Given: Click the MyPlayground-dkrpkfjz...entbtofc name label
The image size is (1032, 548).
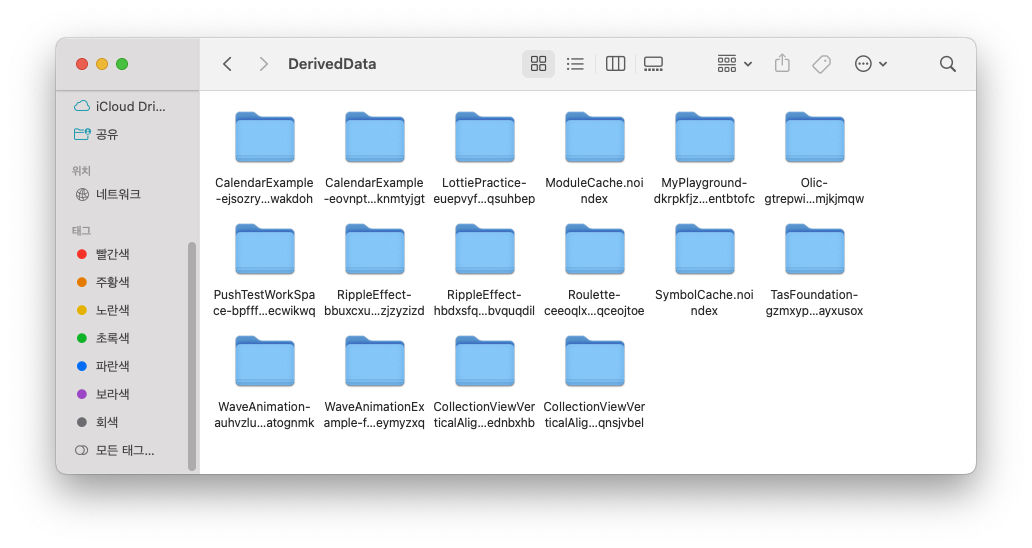Looking at the screenshot, I should pyautogui.click(x=704, y=191).
